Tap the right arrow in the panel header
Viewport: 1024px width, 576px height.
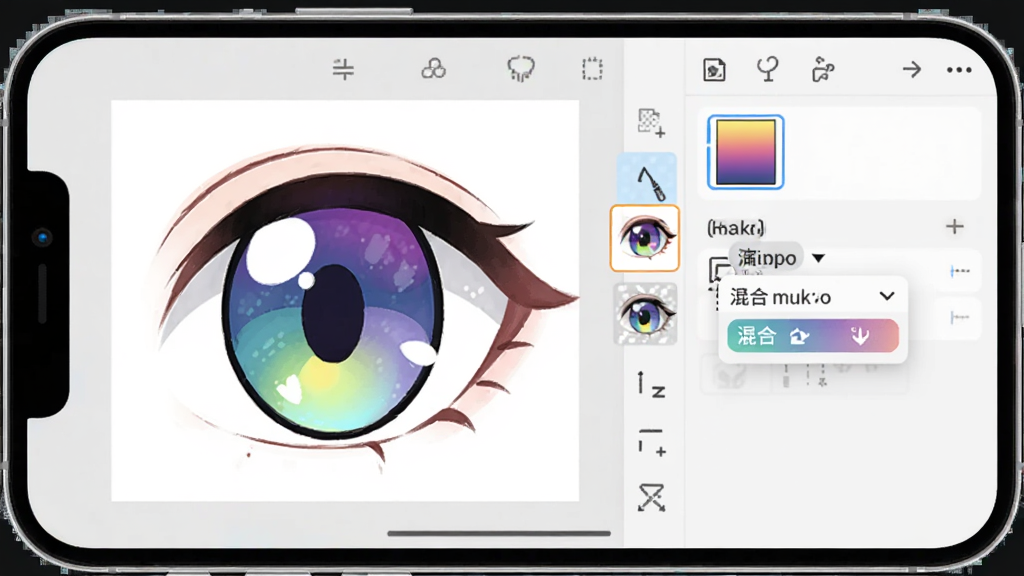click(x=912, y=69)
